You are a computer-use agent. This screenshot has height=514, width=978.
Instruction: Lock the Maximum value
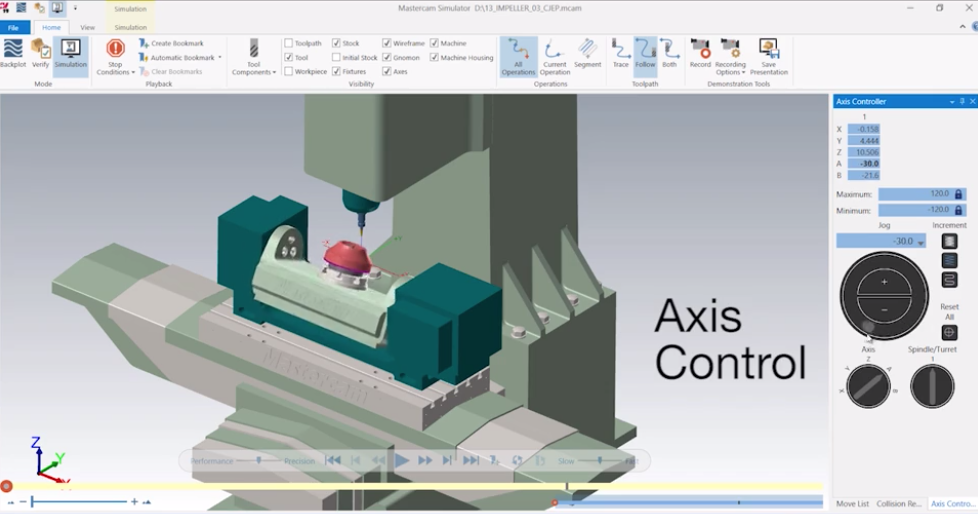tap(959, 195)
